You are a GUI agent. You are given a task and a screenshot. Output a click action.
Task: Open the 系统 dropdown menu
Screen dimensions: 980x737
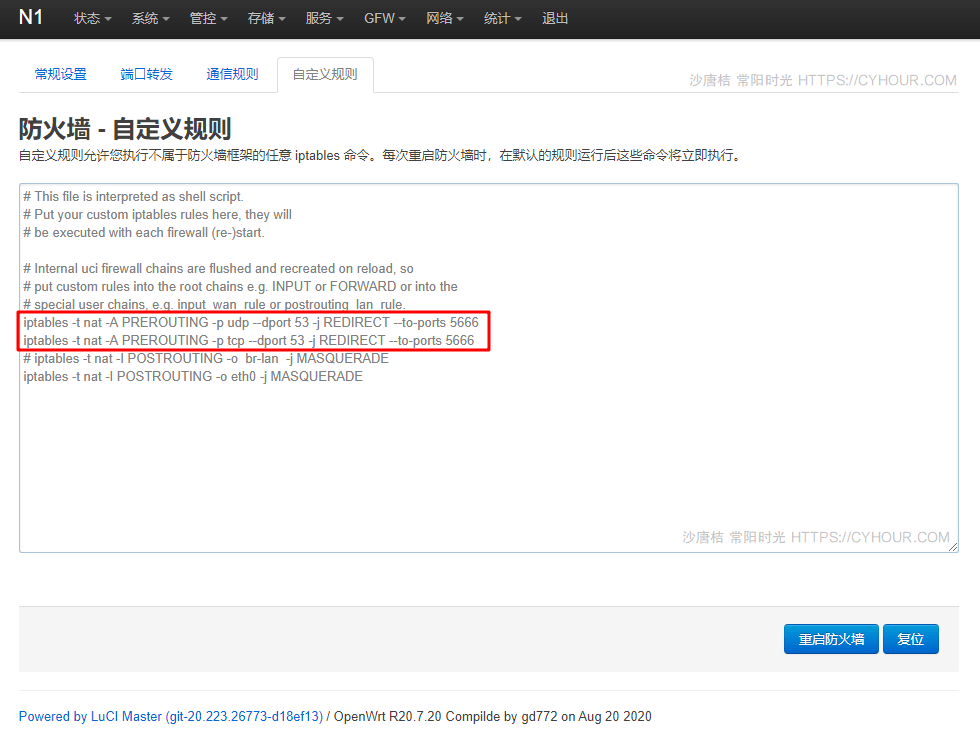point(151,19)
